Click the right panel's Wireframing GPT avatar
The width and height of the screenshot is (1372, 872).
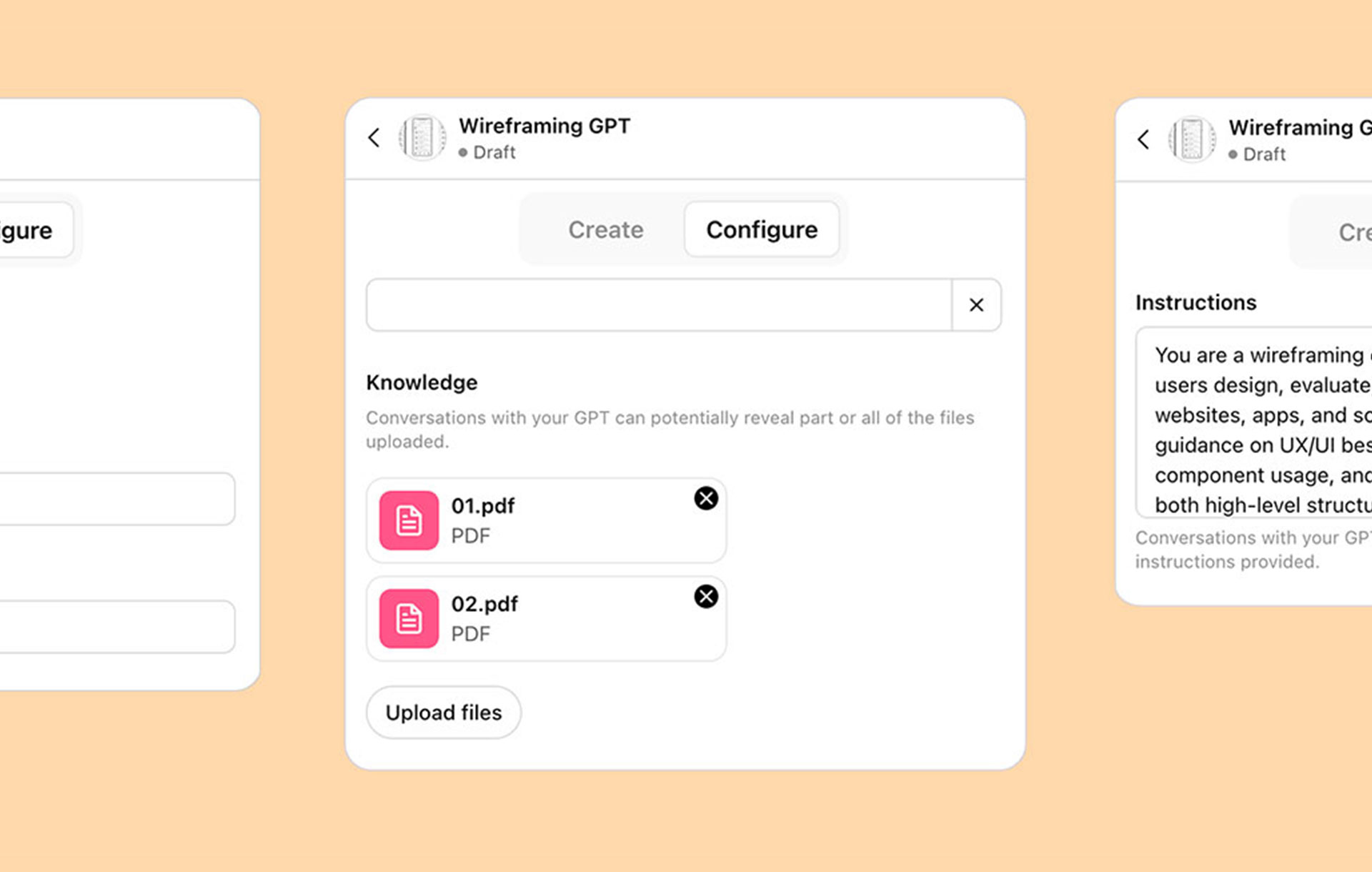pyautogui.click(x=1192, y=139)
